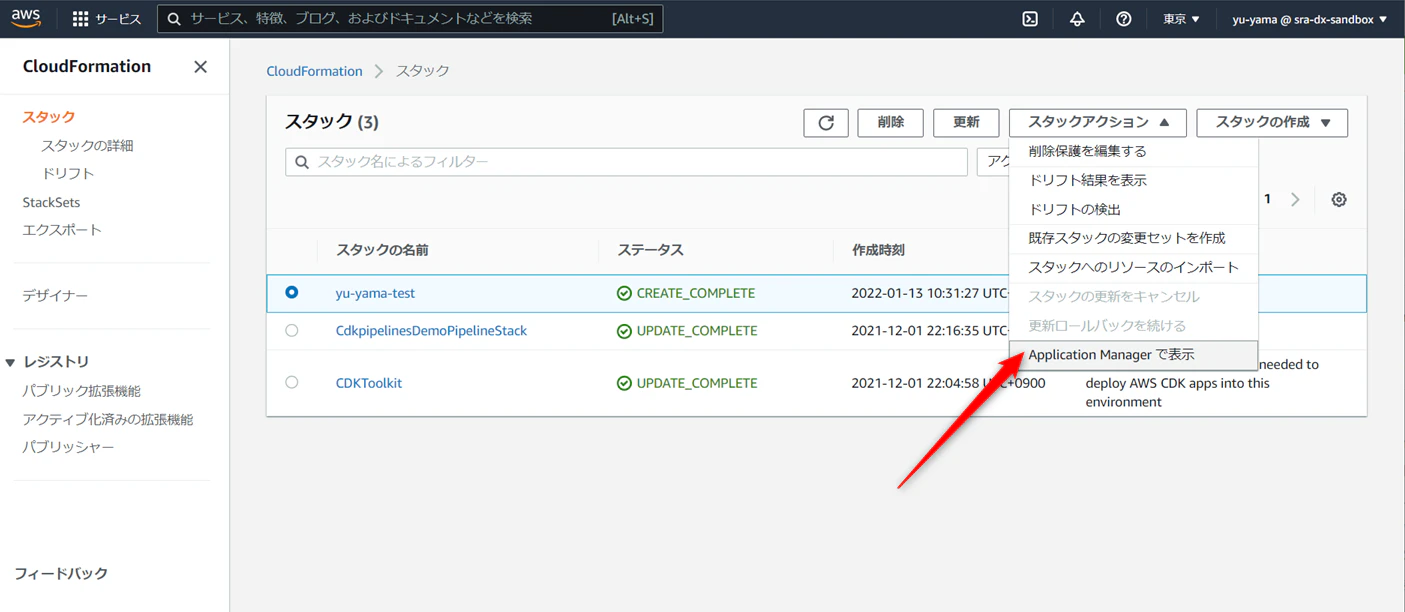Open デザイナー in the sidebar
1405x612 pixels.
tap(55, 295)
